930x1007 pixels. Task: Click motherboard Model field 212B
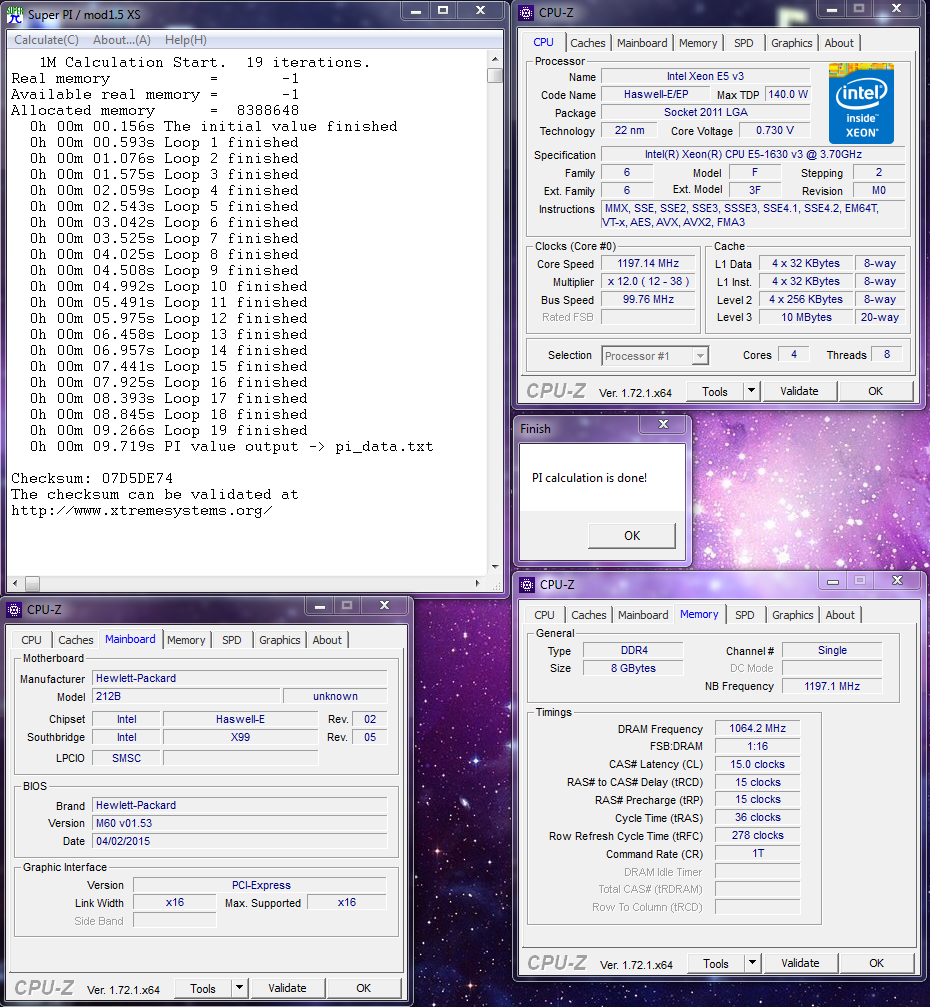click(186, 696)
